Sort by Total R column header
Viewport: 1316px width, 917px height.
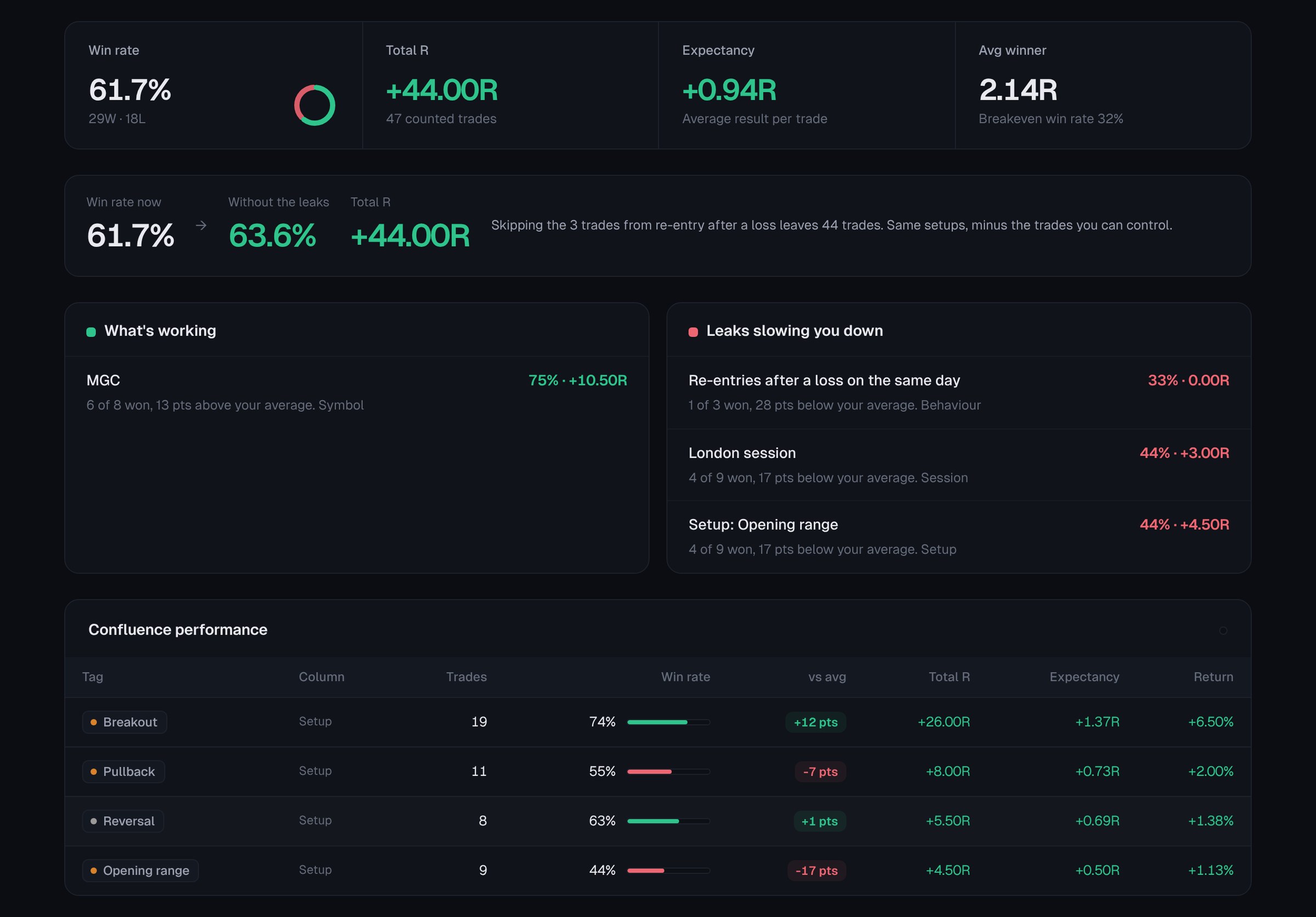[949, 677]
